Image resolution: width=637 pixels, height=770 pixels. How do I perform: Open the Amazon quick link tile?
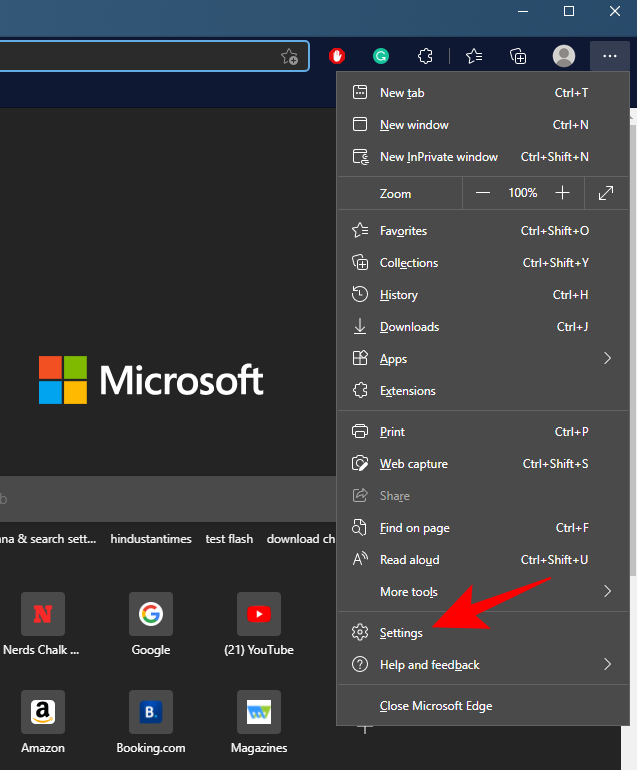(43, 720)
